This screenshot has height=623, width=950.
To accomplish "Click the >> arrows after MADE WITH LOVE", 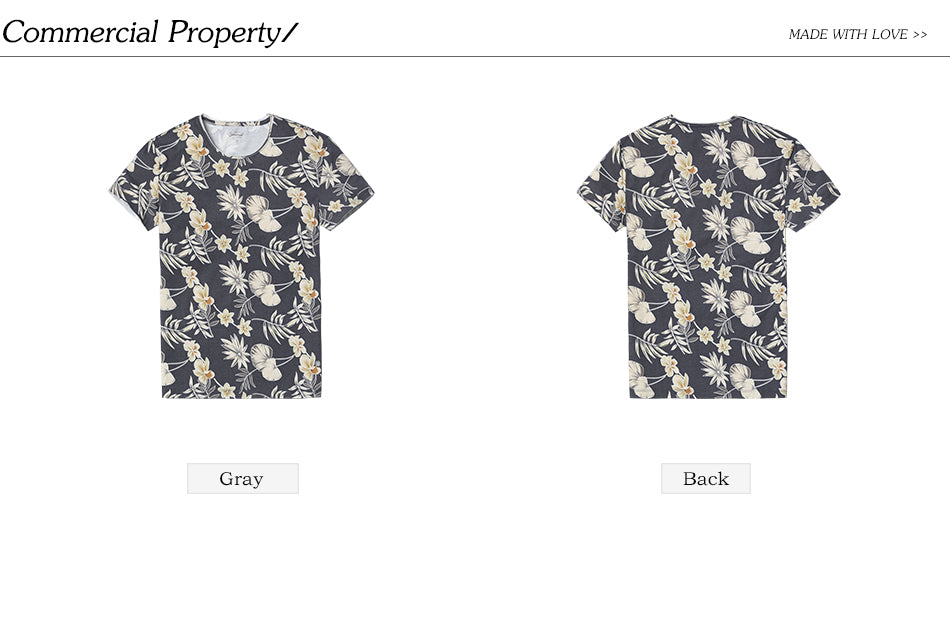I will [920, 35].
